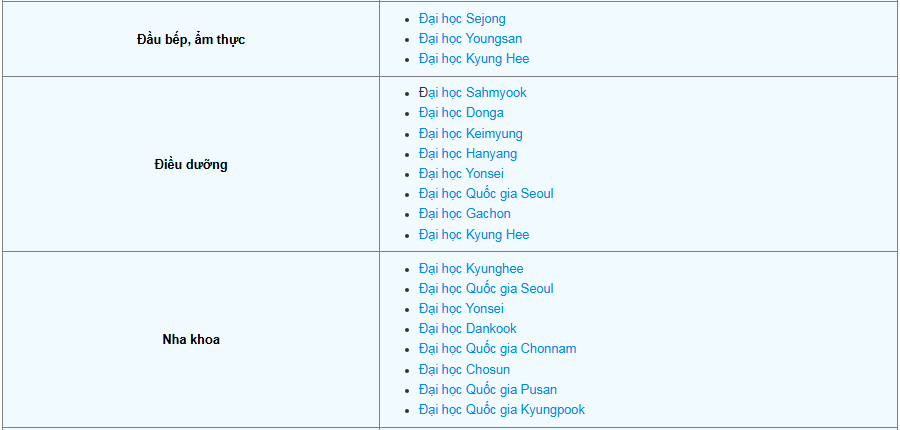The height and width of the screenshot is (430, 900).
Task: Click the Đại học Chosun link
Action: tap(464, 370)
